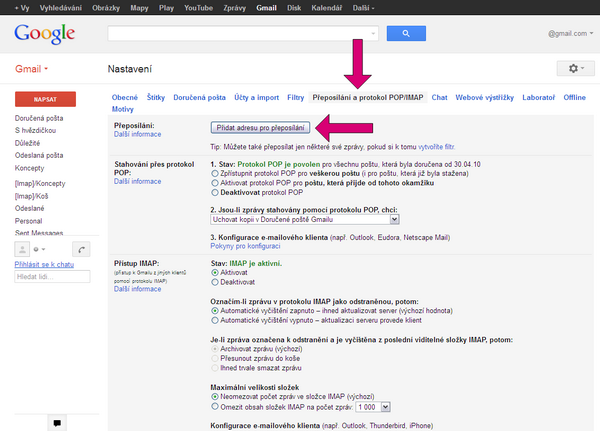Open '[Imap]/Koš' label in sidebar
The width and height of the screenshot is (600, 431).
31,196
